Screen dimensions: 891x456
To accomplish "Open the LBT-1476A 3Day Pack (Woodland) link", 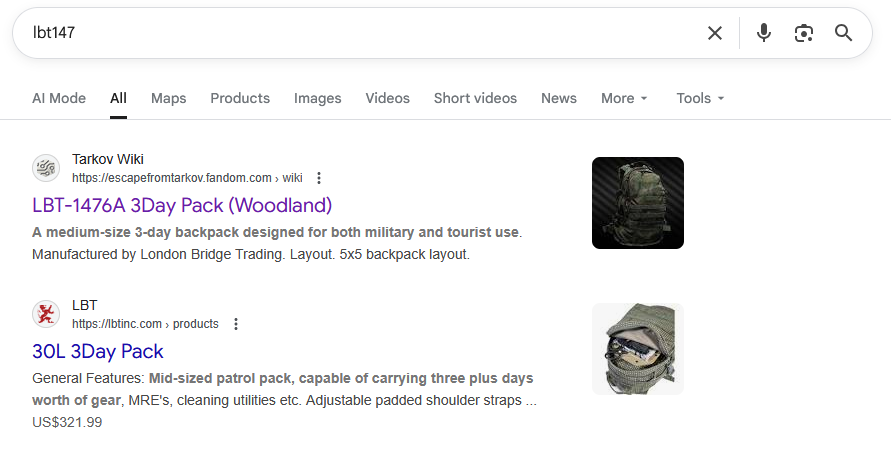I will pos(182,205).
